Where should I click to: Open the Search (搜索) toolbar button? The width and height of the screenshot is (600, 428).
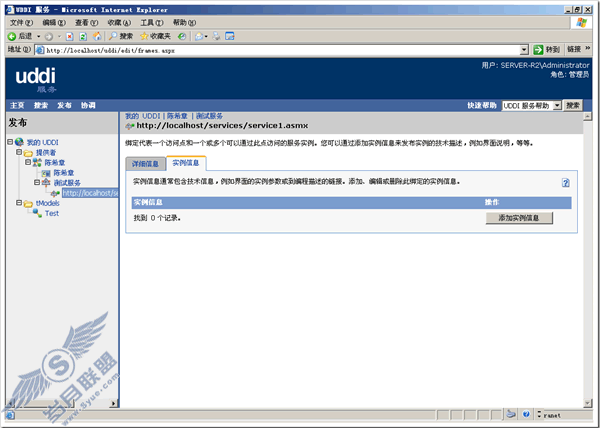[x=120, y=36]
